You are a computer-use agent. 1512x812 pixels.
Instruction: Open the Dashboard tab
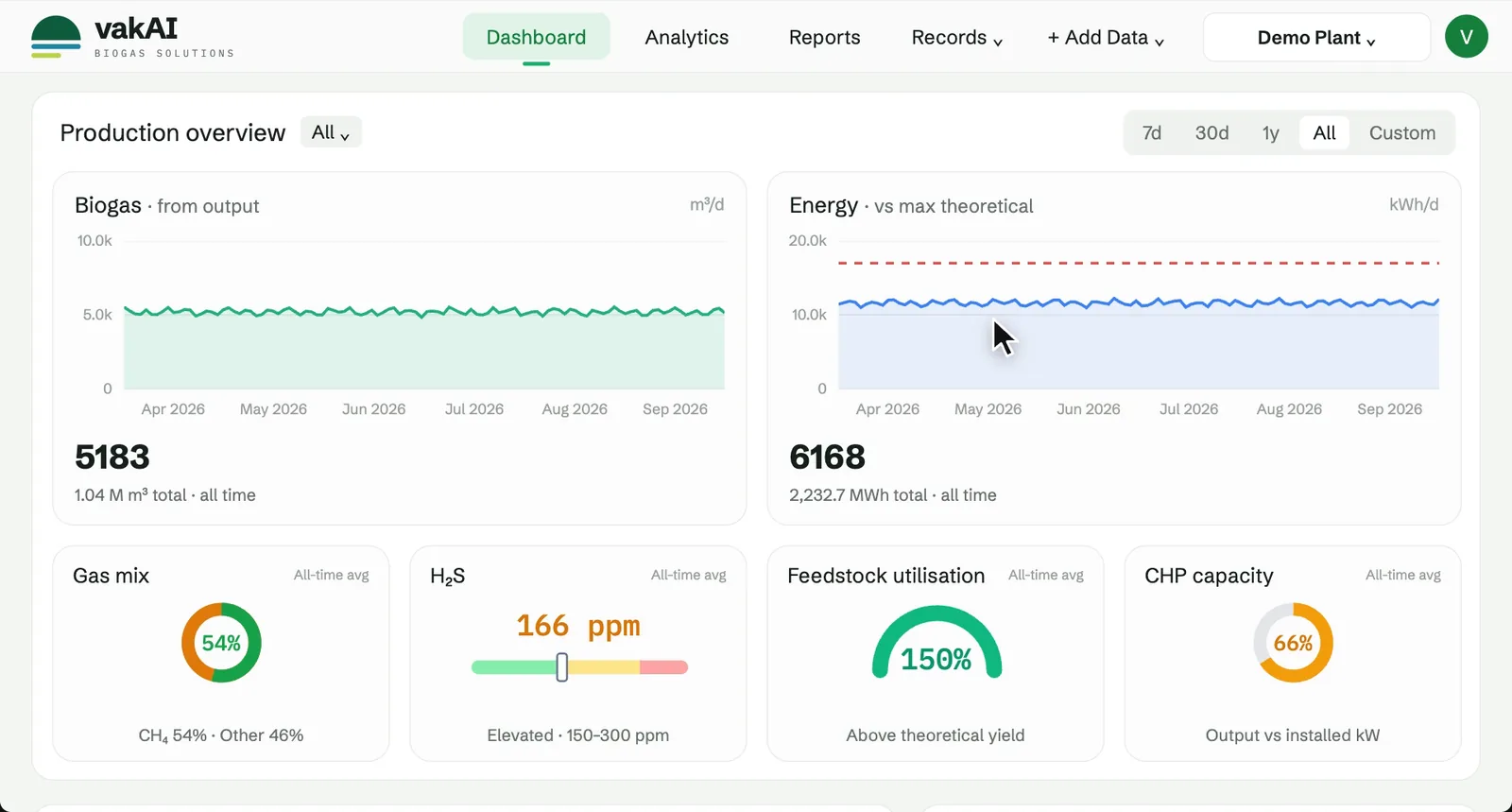[536, 37]
